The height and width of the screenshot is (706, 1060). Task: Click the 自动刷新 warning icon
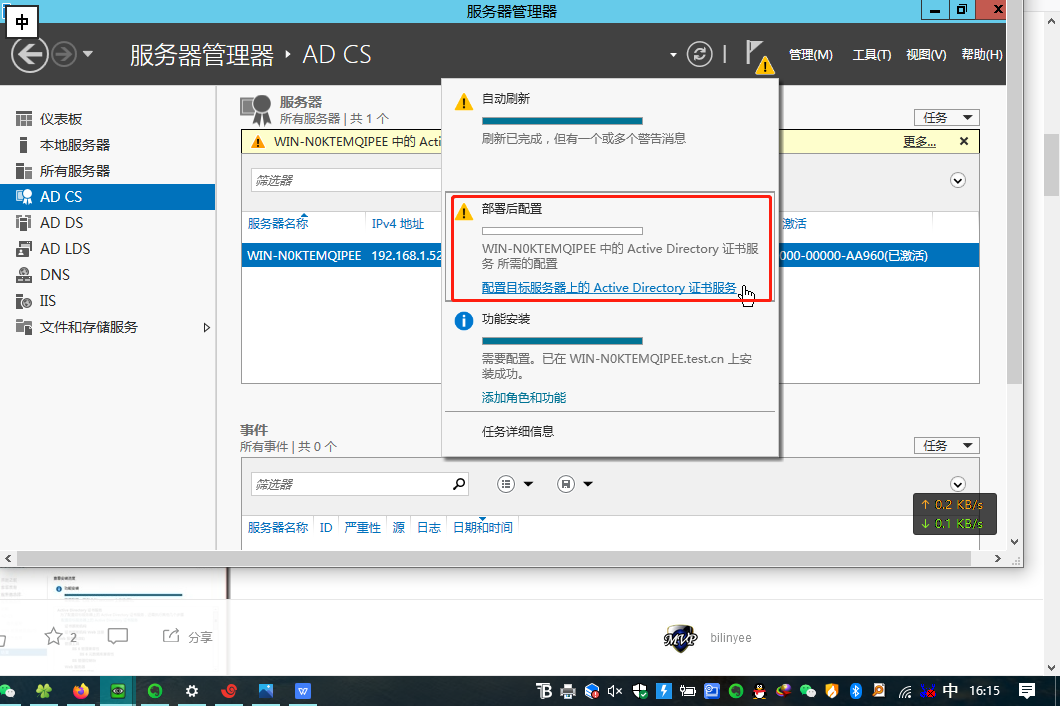[x=464, y=101]
